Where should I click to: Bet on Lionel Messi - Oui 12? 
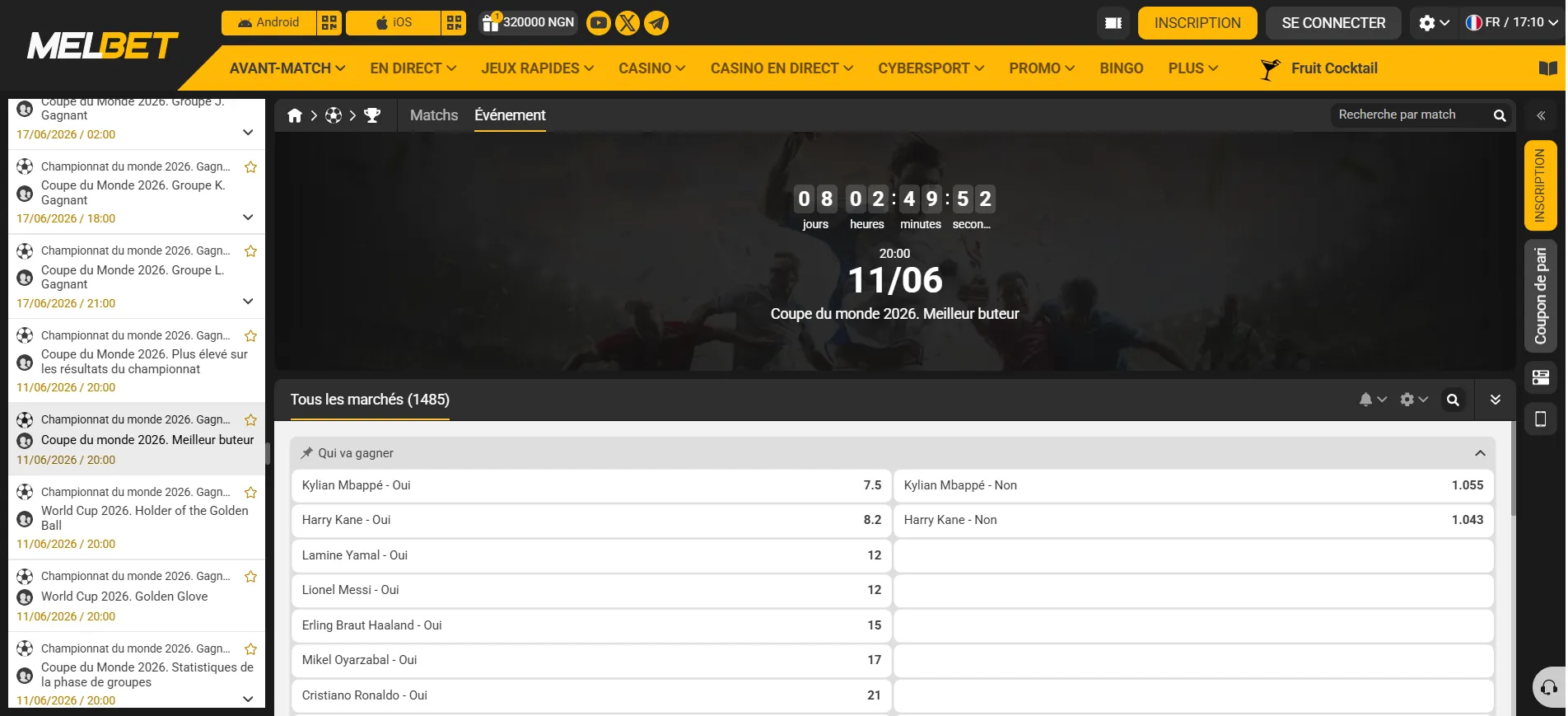coord(591,590)
